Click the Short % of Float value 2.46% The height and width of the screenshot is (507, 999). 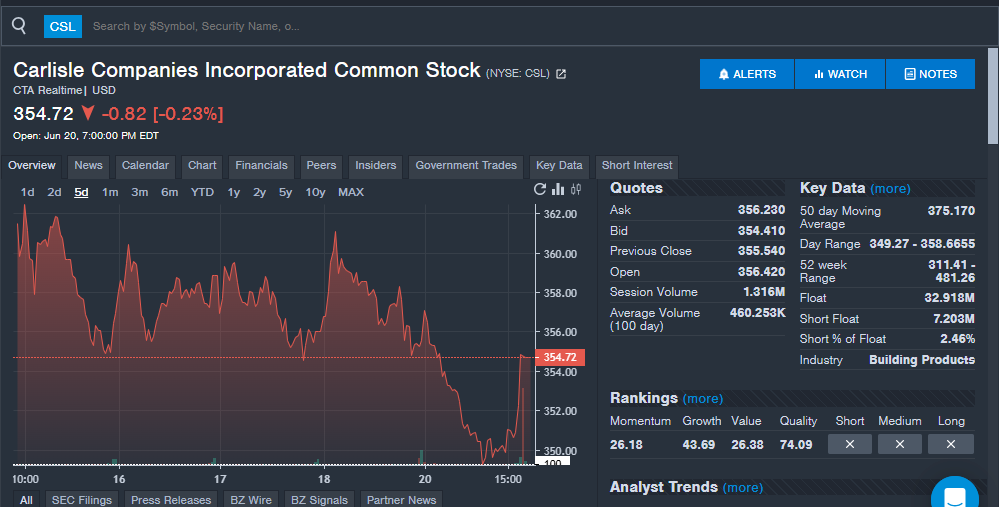pos(958,339)
